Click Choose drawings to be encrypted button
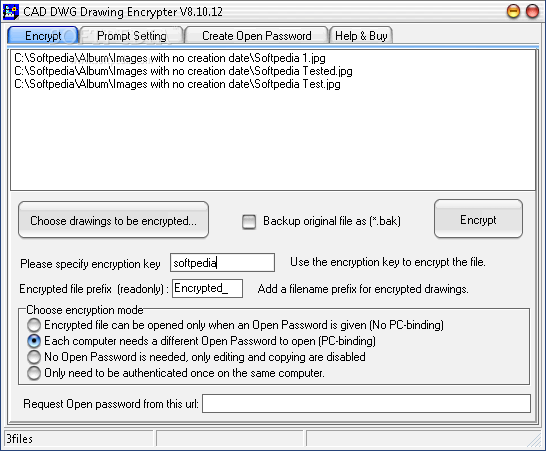546x451 pixels. pos(114,220)
